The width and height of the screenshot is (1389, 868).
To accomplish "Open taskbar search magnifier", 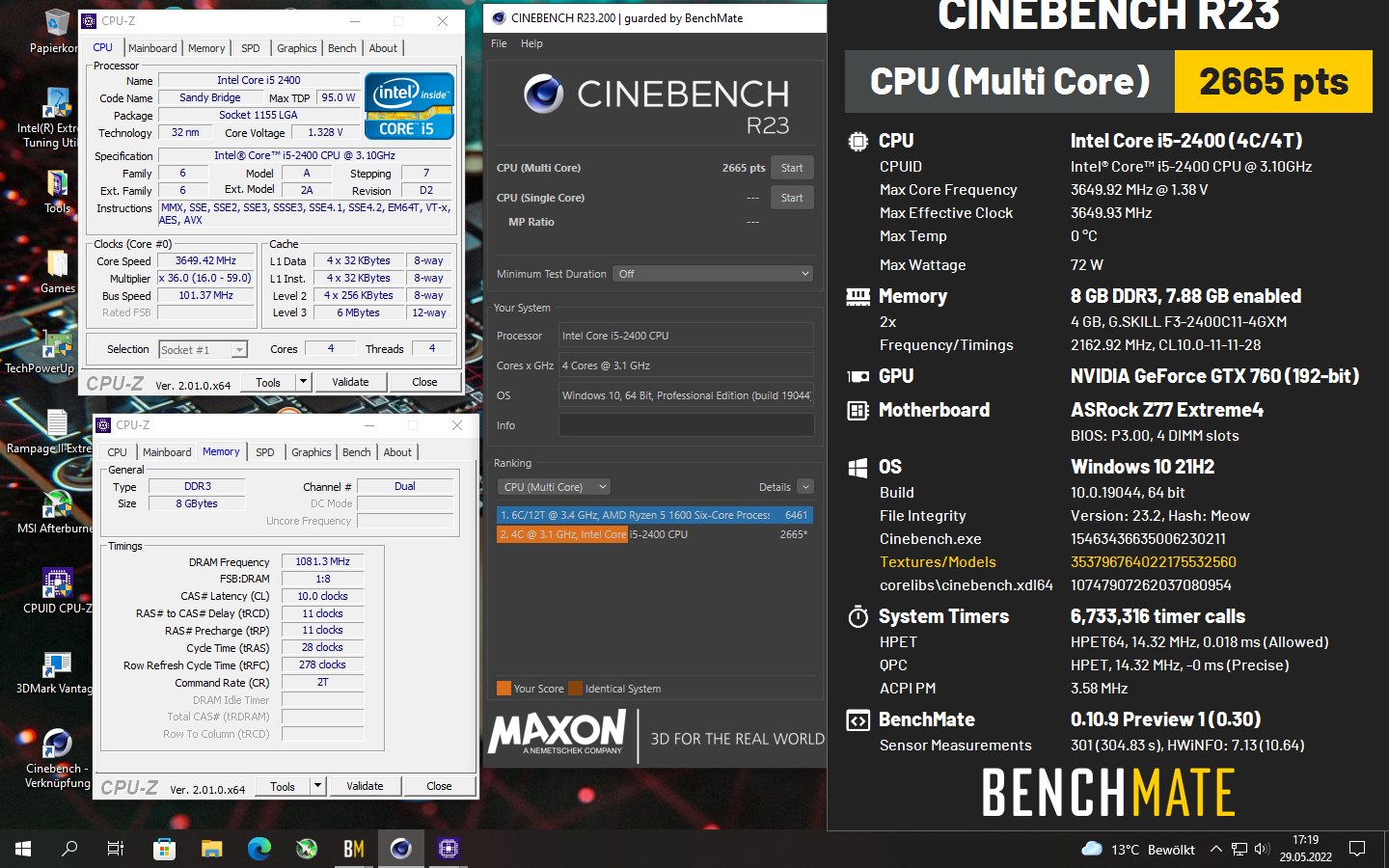I will (x=69, y=849).
